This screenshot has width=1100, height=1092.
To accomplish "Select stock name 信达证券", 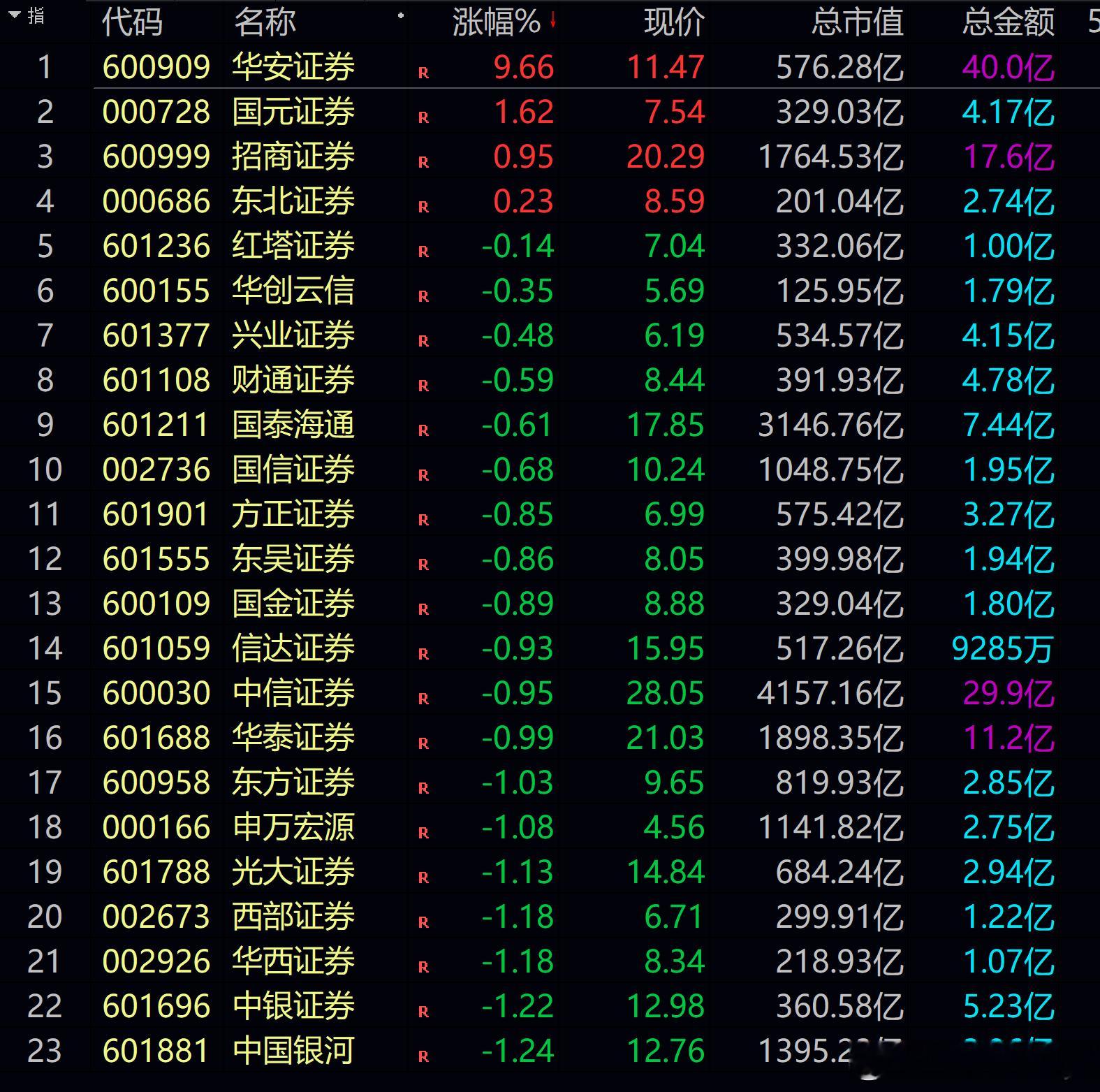I will (293, 648).
